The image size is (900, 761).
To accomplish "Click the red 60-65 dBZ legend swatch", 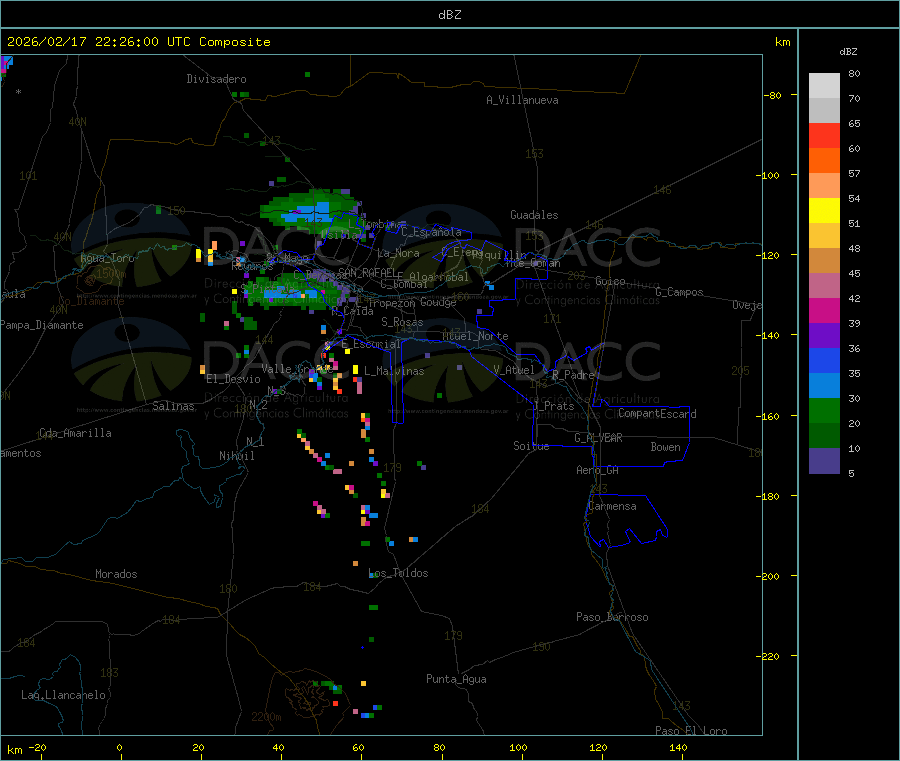I will pyautogui.click(x=824, y=135).
